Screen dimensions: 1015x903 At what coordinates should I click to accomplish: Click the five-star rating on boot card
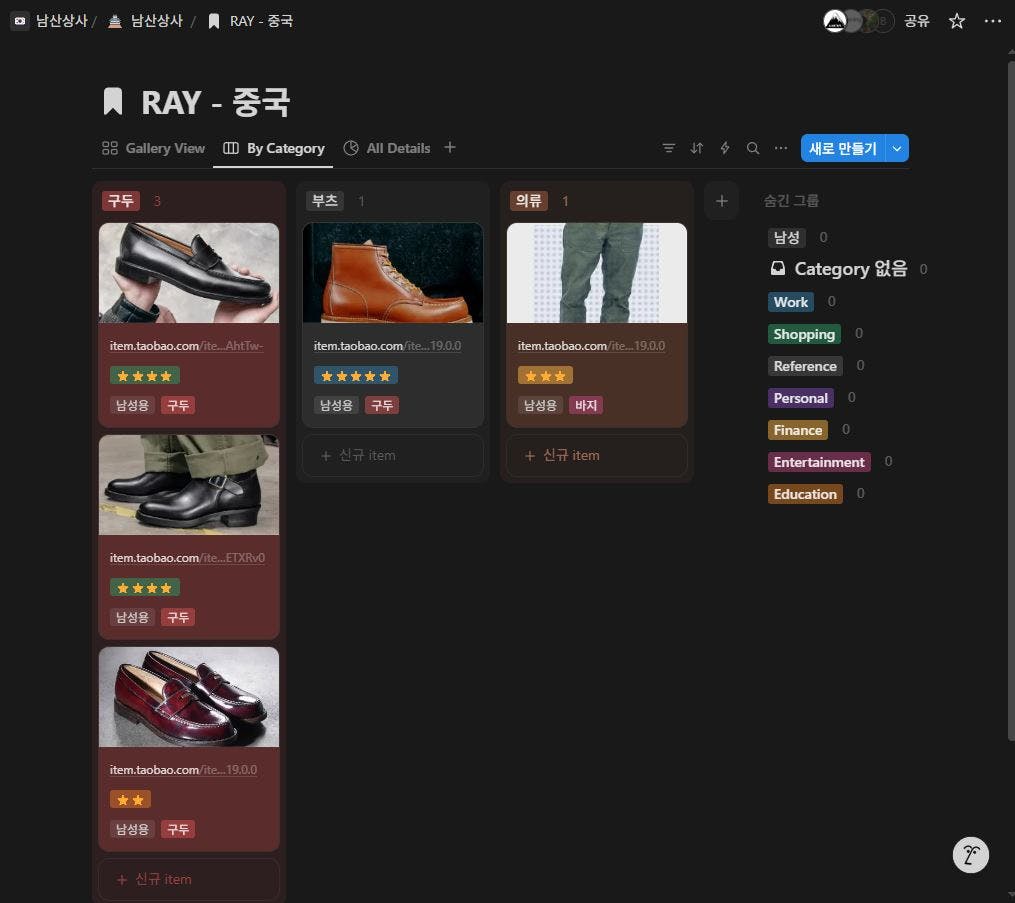click(x=355, y=376)
